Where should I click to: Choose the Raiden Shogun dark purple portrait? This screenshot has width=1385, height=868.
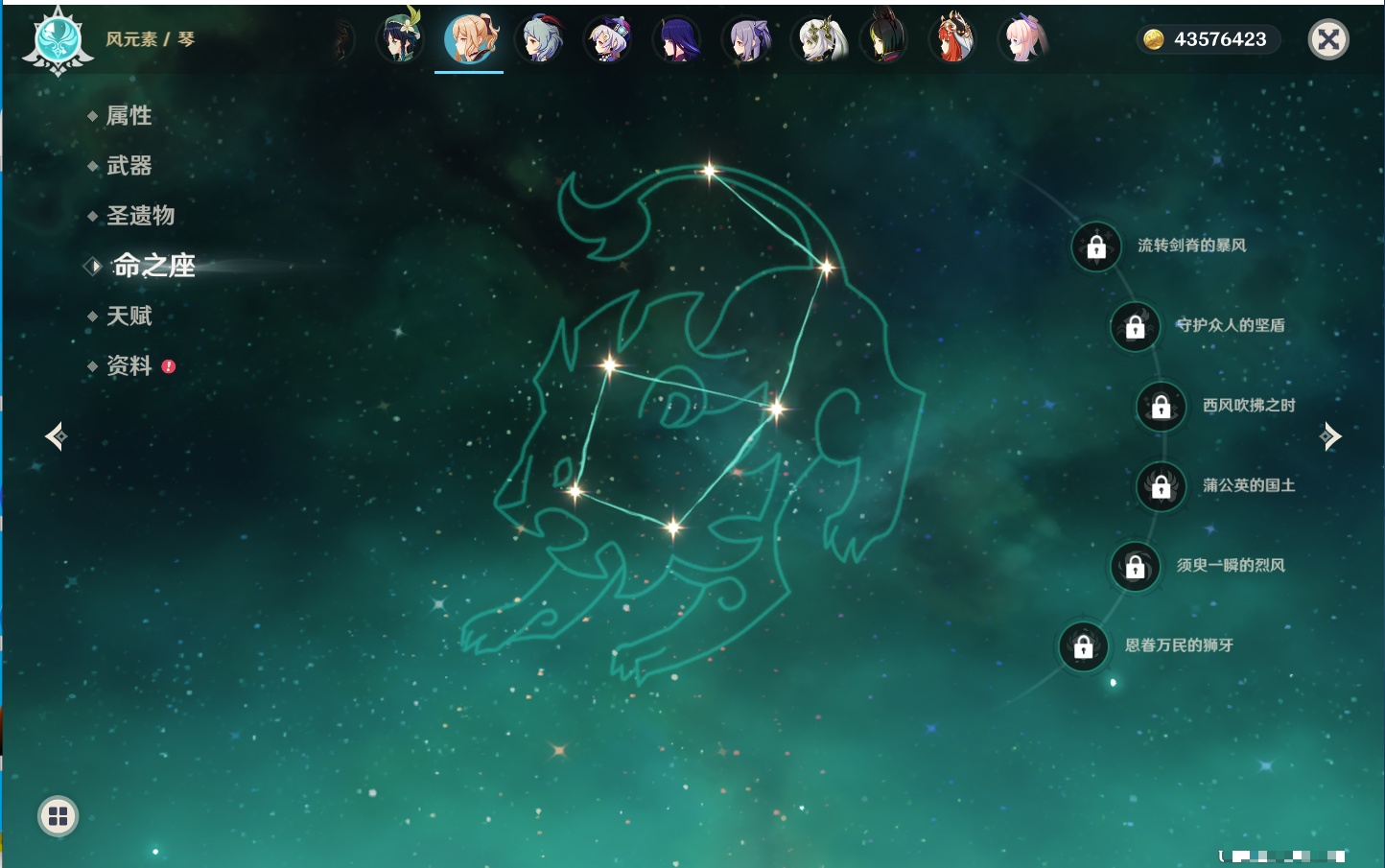click(677, 39)
